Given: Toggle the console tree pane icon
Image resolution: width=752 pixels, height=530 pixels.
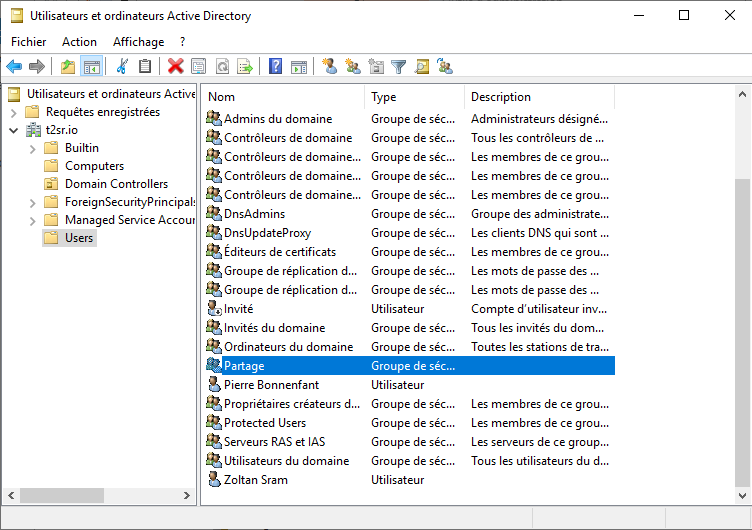Looking at the screenshot, I should coord(92,66).
